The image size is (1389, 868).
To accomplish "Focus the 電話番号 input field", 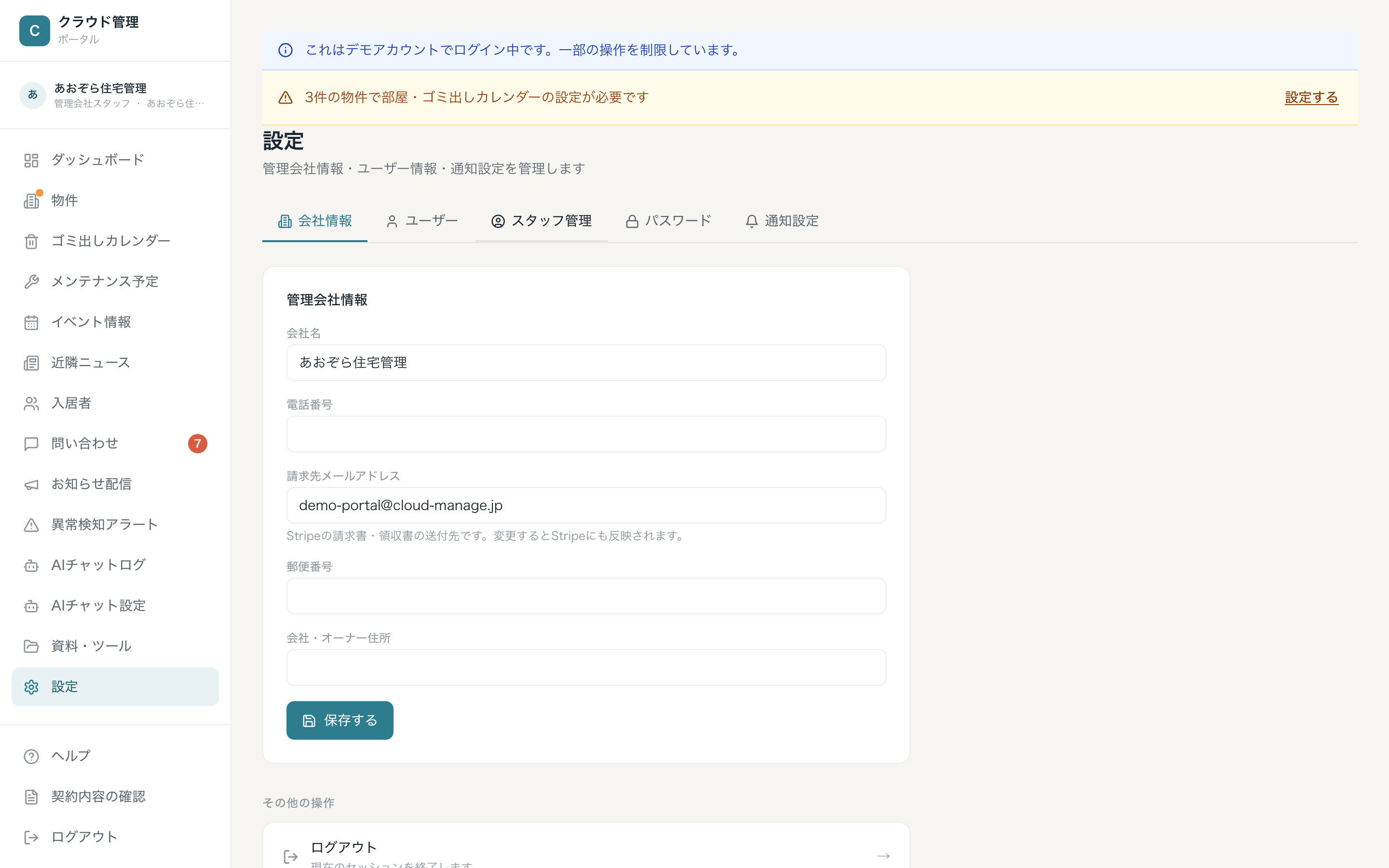I will (586, 434).
